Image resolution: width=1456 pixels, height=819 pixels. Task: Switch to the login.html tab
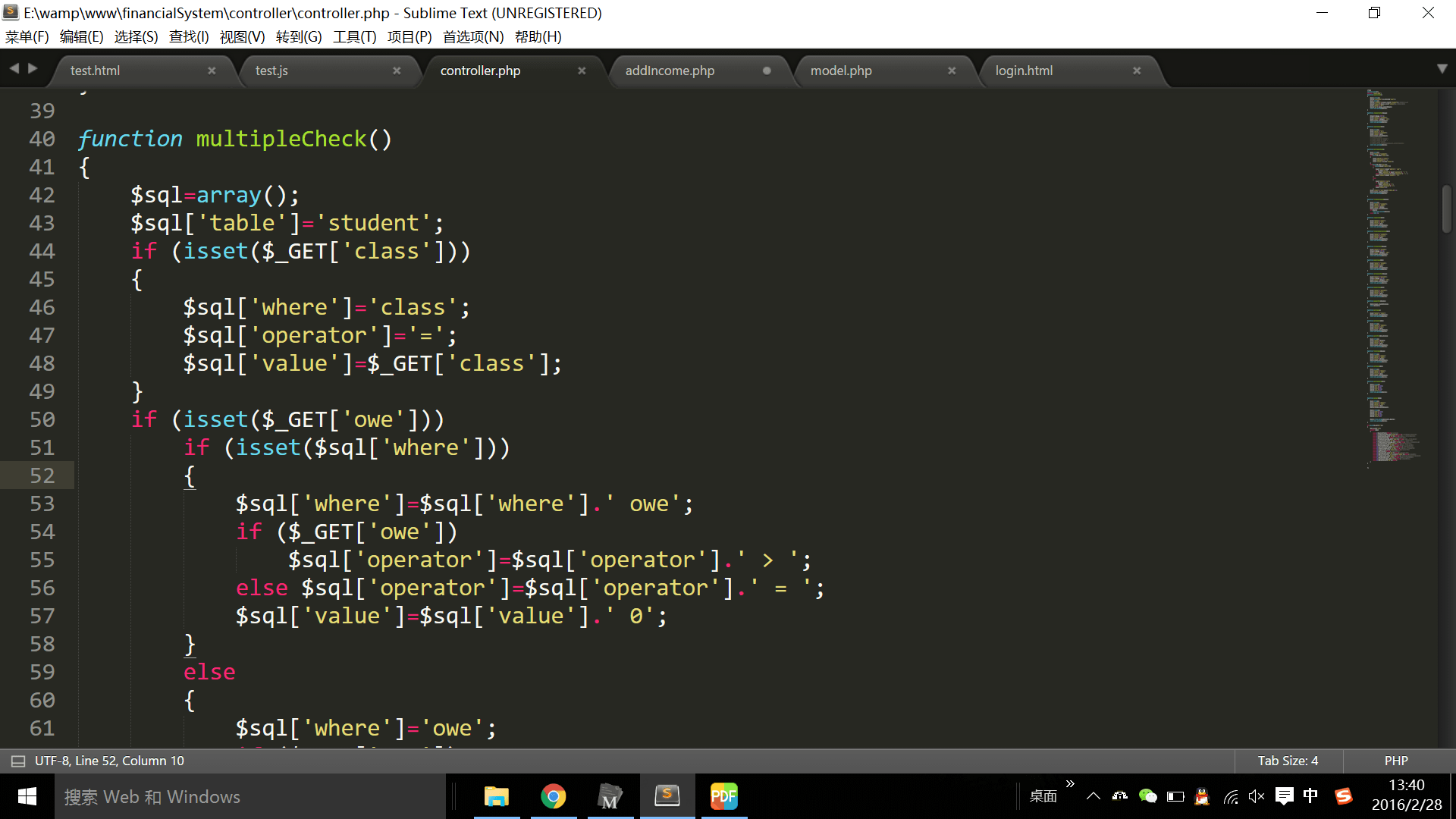point(1024,71)
